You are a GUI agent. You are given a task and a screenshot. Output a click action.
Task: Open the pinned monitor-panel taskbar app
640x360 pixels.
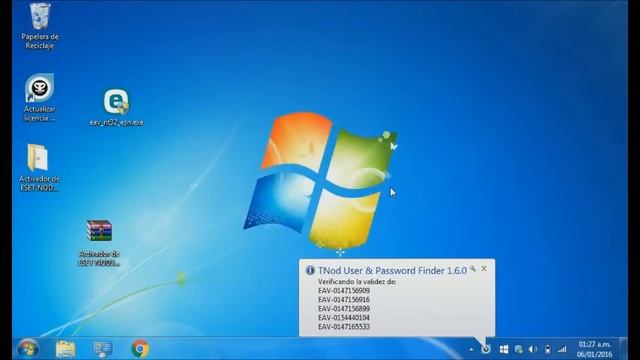click(102, 349)
